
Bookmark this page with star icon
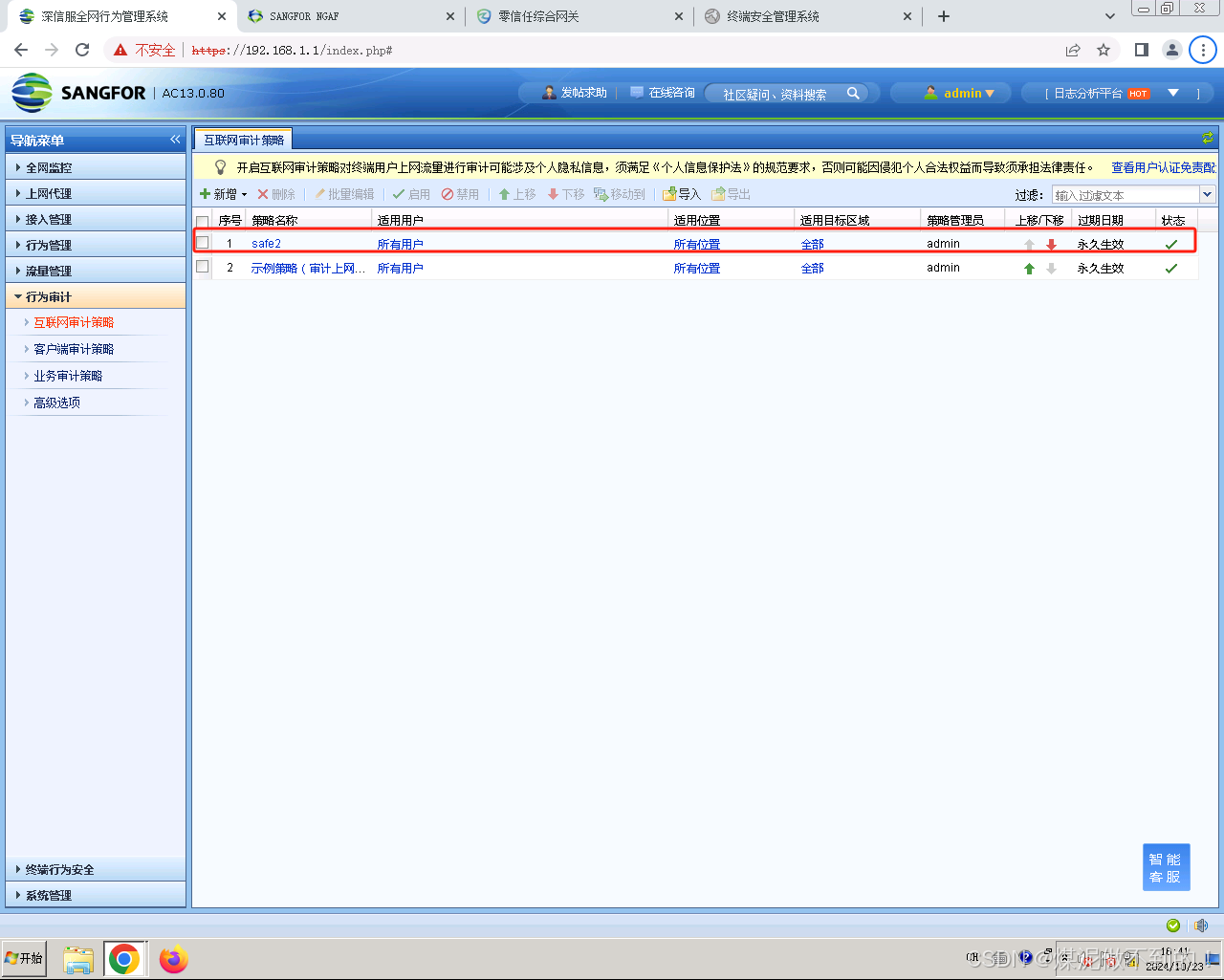(x=1104, y=50)
